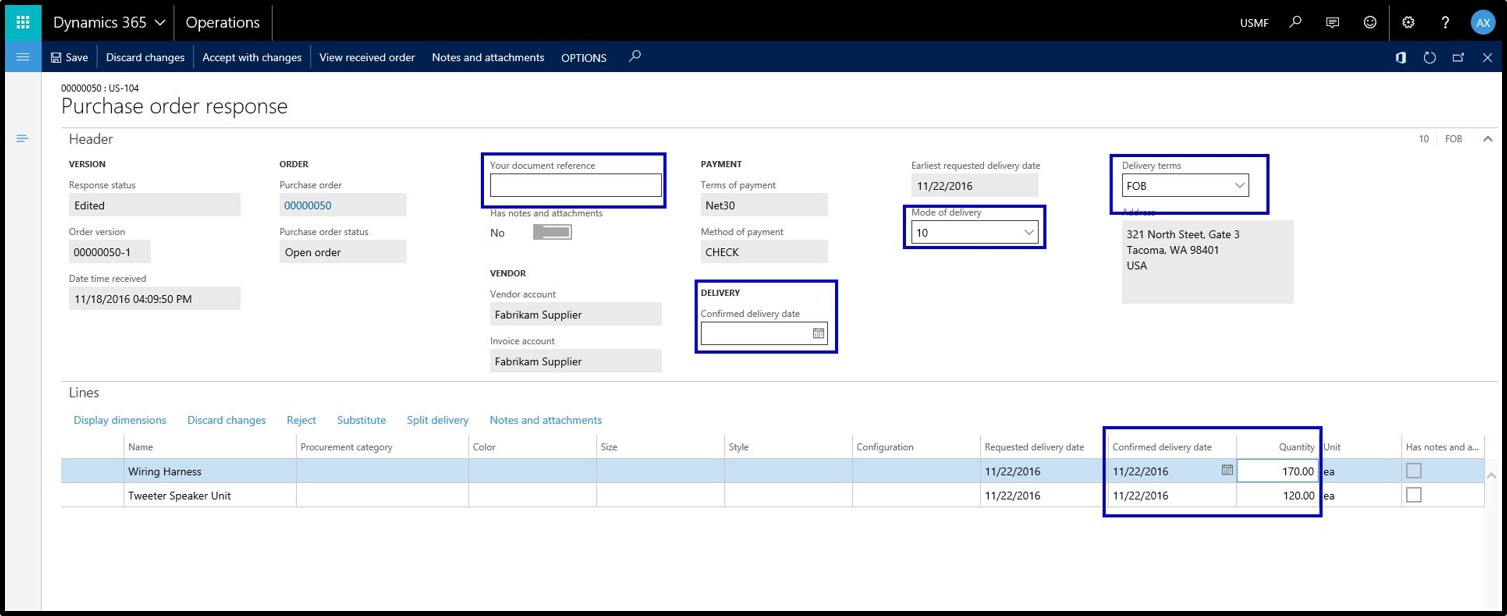Expand the Delivery terms dropdown
This screenshot has width=1507, height=616.
click(1239, 186)
